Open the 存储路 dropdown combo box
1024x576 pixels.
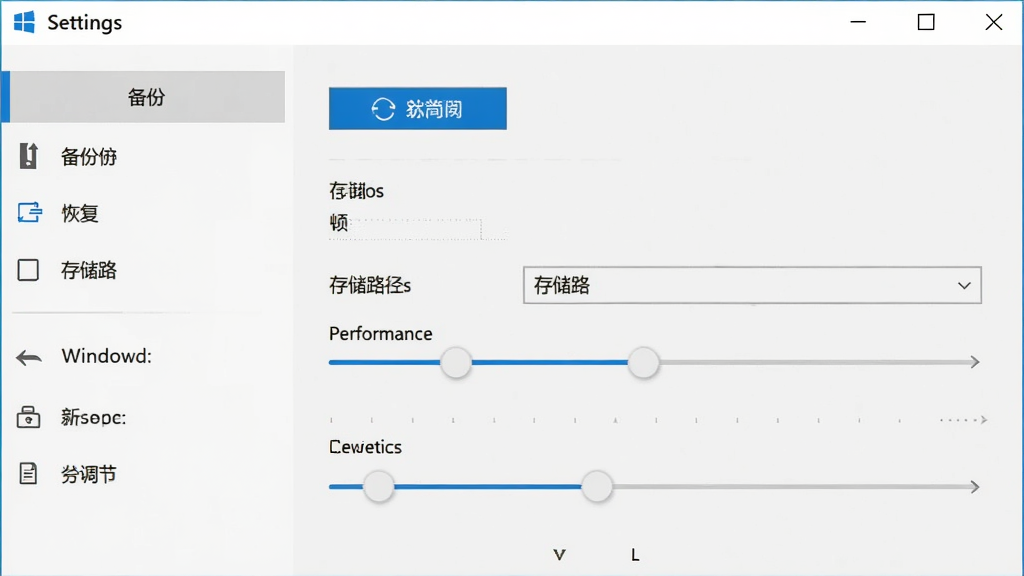[x=752, y=285]
